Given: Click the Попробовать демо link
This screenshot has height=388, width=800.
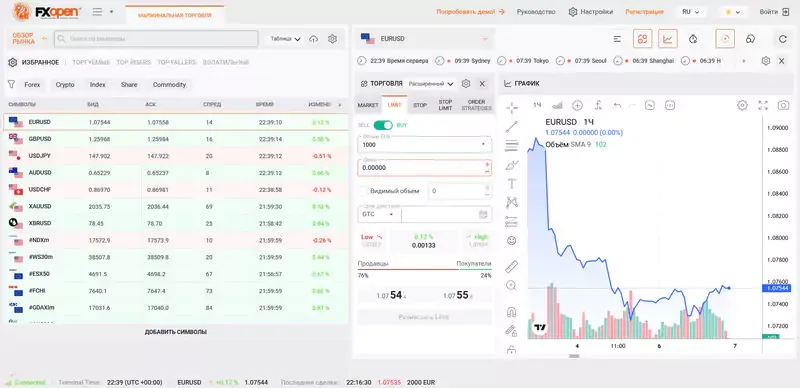Looking at the screenshot, I should 470,12.
